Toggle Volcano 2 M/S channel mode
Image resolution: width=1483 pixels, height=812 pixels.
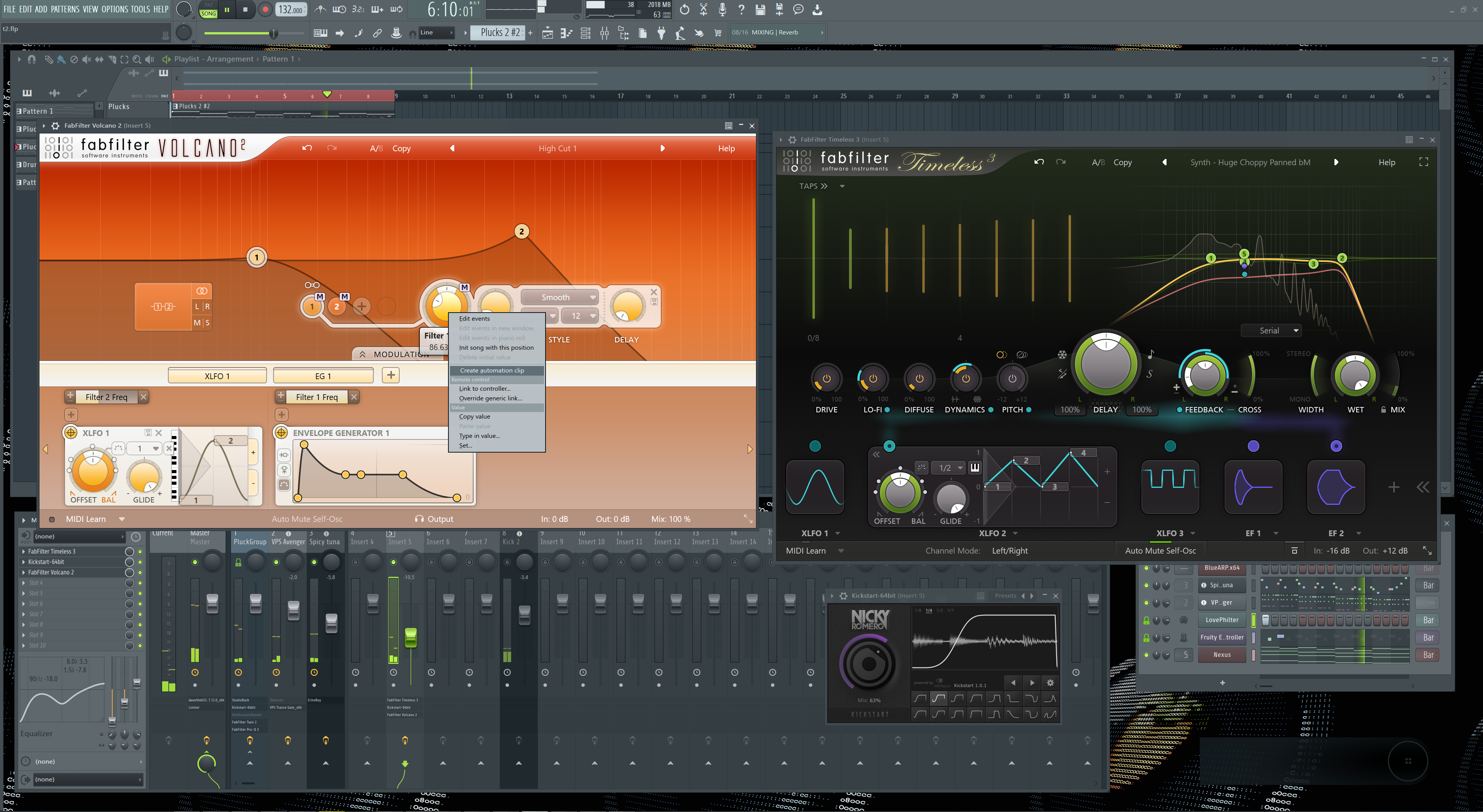pyautogui.click(x=202, y=323)
